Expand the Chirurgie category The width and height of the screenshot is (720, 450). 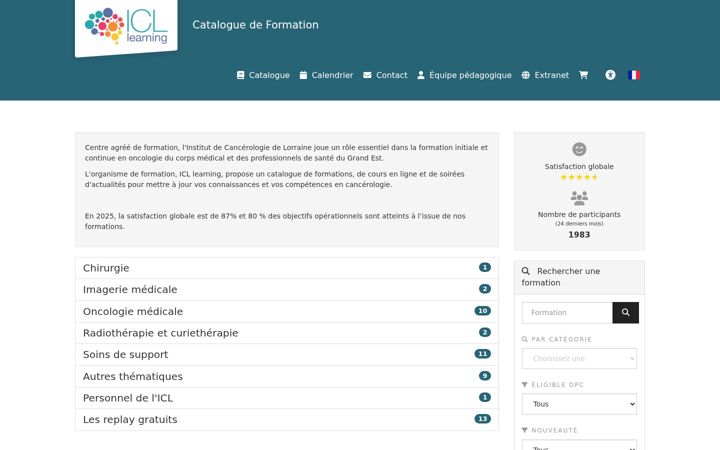(287, 268)
